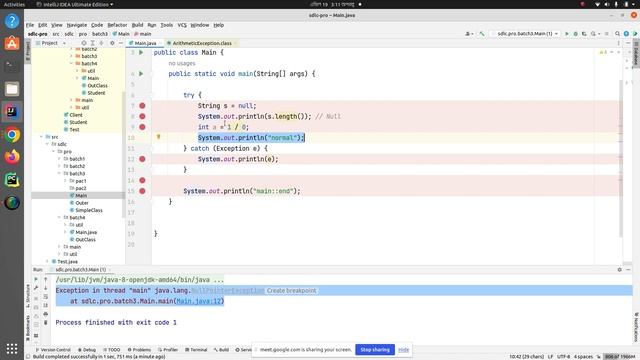Image resolution: width=640 pixels, height=360 pixels.
Task: Build project with the green hammer icon
Action: pyautogui.click(x=482, y=34)
